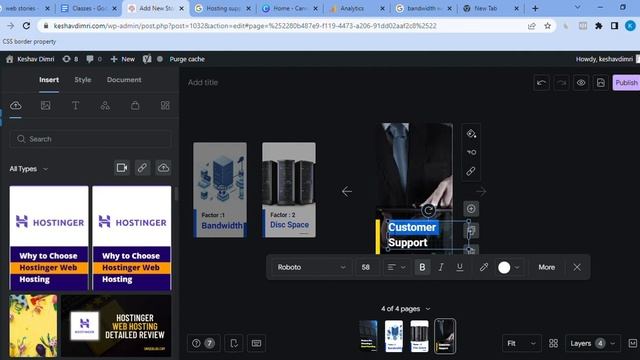
Task: Undo the last change
Action: pyautogui.click(x=542, y=83)
